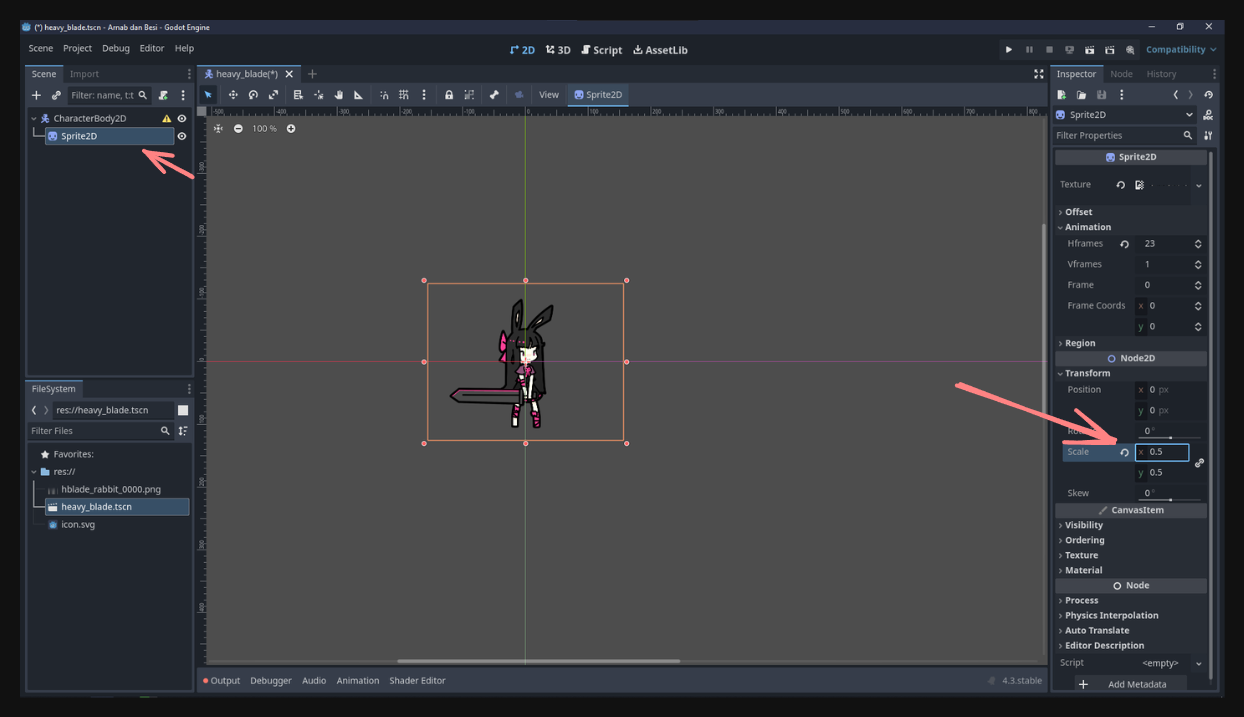This screenshot has height=717, width=1244.
Task: Adjust the Skew slider in Transform
Action: tap(1170, 499)
